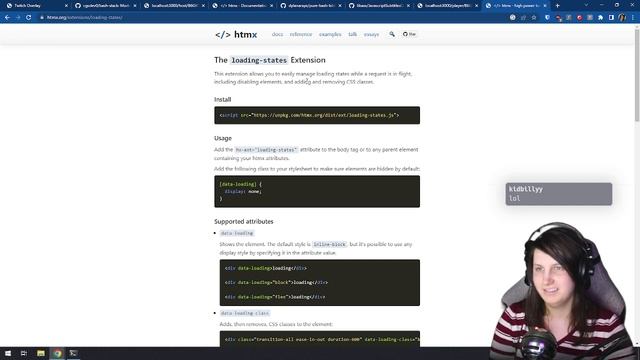Image resolution: width=640 pixels, height=360 pixels.
Task: Click the magnifying glass search icon in the htmx nav
Action: [x=392, y=34]
